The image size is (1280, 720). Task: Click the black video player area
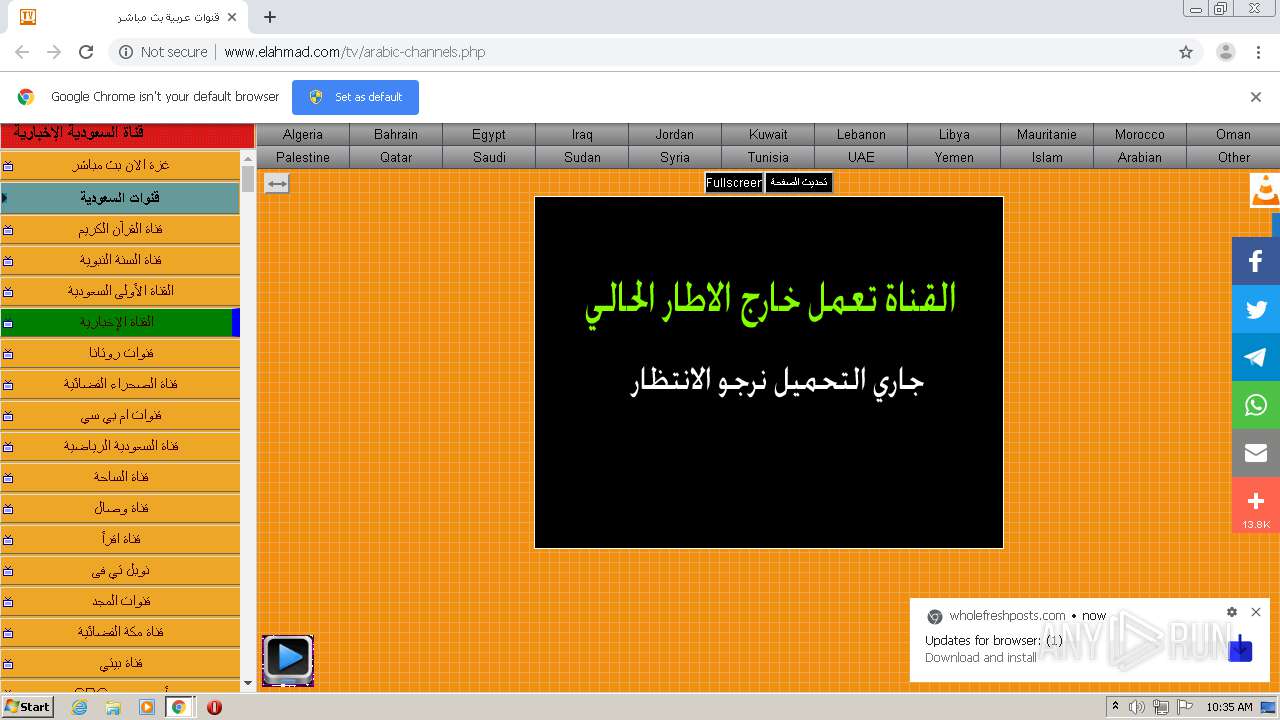[x=769, y=373]
